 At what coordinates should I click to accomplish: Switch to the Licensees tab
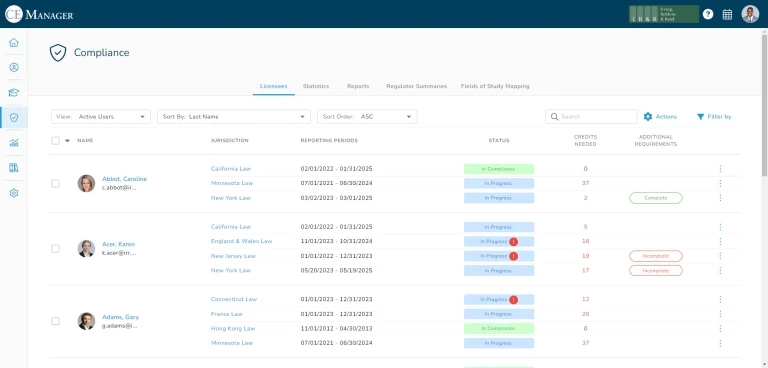pyautogui.click(x=273, y=86)
